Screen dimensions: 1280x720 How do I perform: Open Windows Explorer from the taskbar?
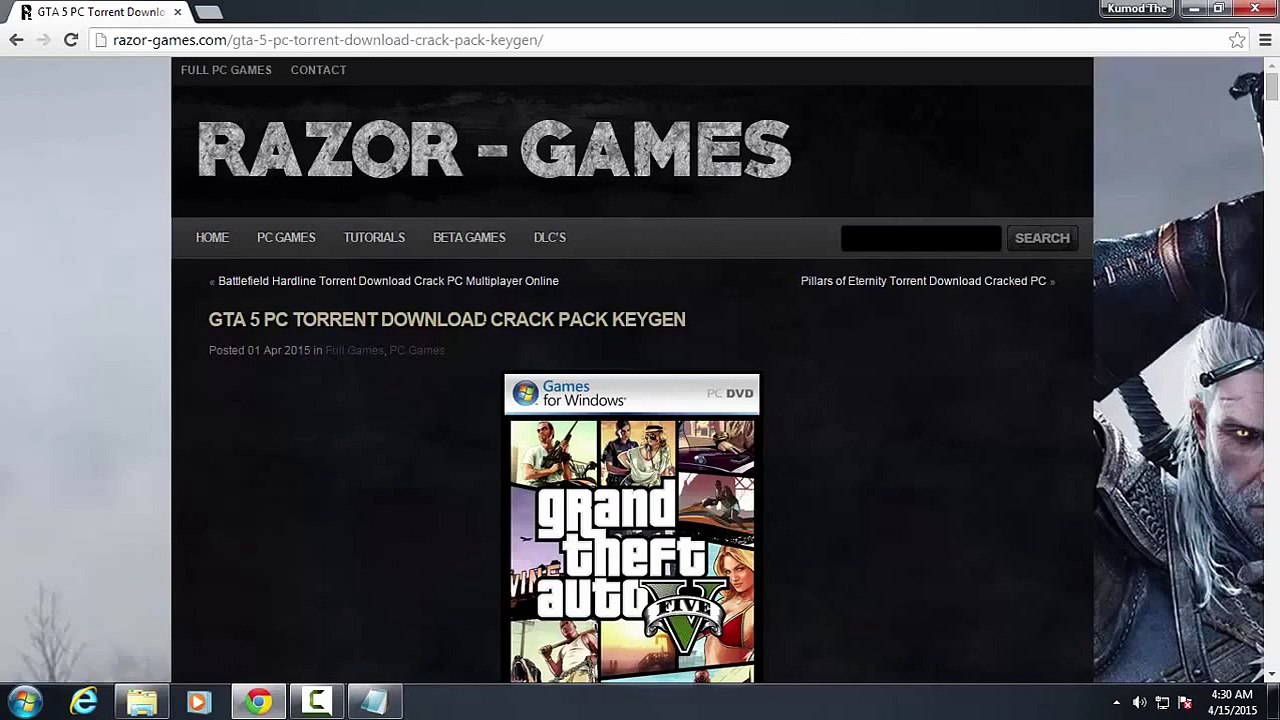[x=141, y=702]
